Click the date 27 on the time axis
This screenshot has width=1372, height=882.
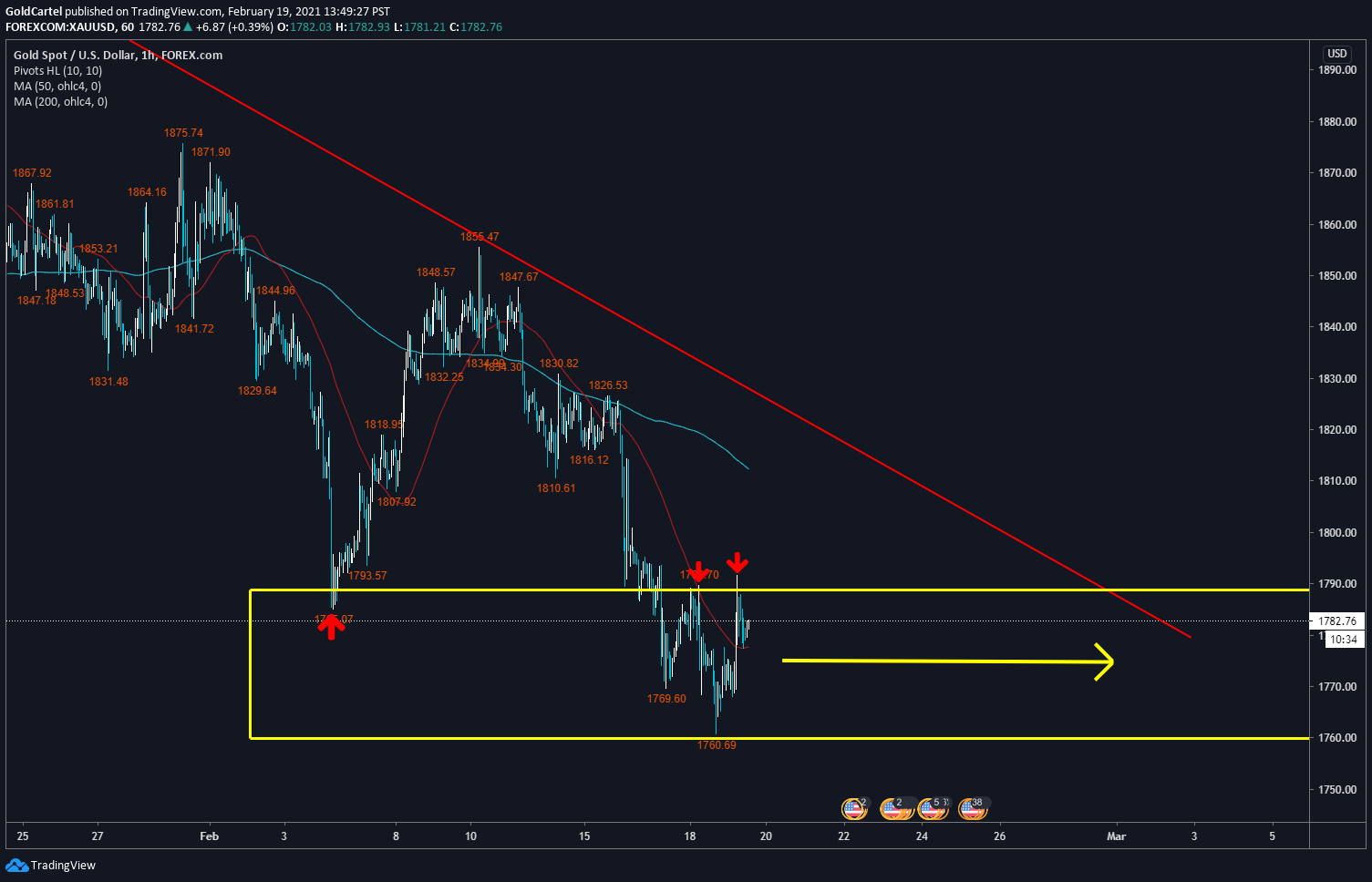coord(98,836)
